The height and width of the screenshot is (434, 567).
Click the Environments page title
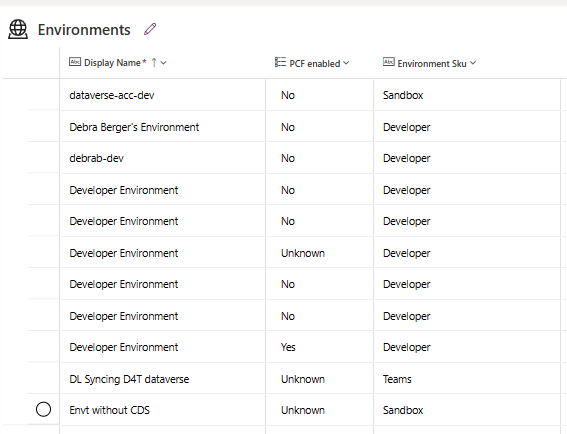84,30
